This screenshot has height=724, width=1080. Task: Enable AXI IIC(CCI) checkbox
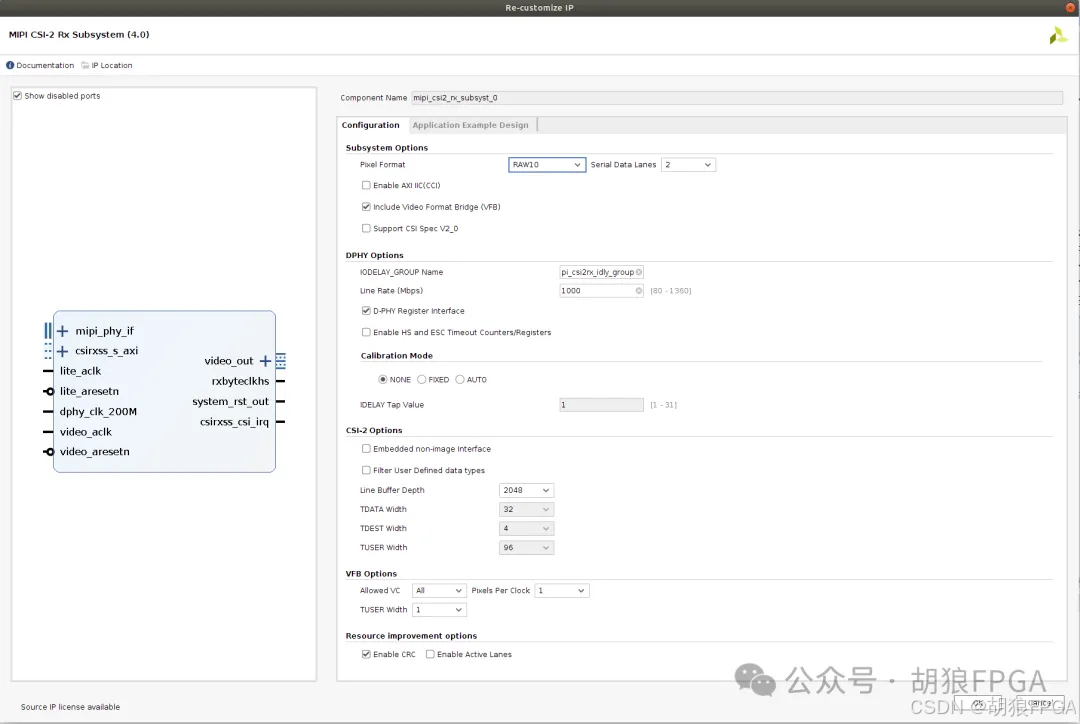coord(366,185)
